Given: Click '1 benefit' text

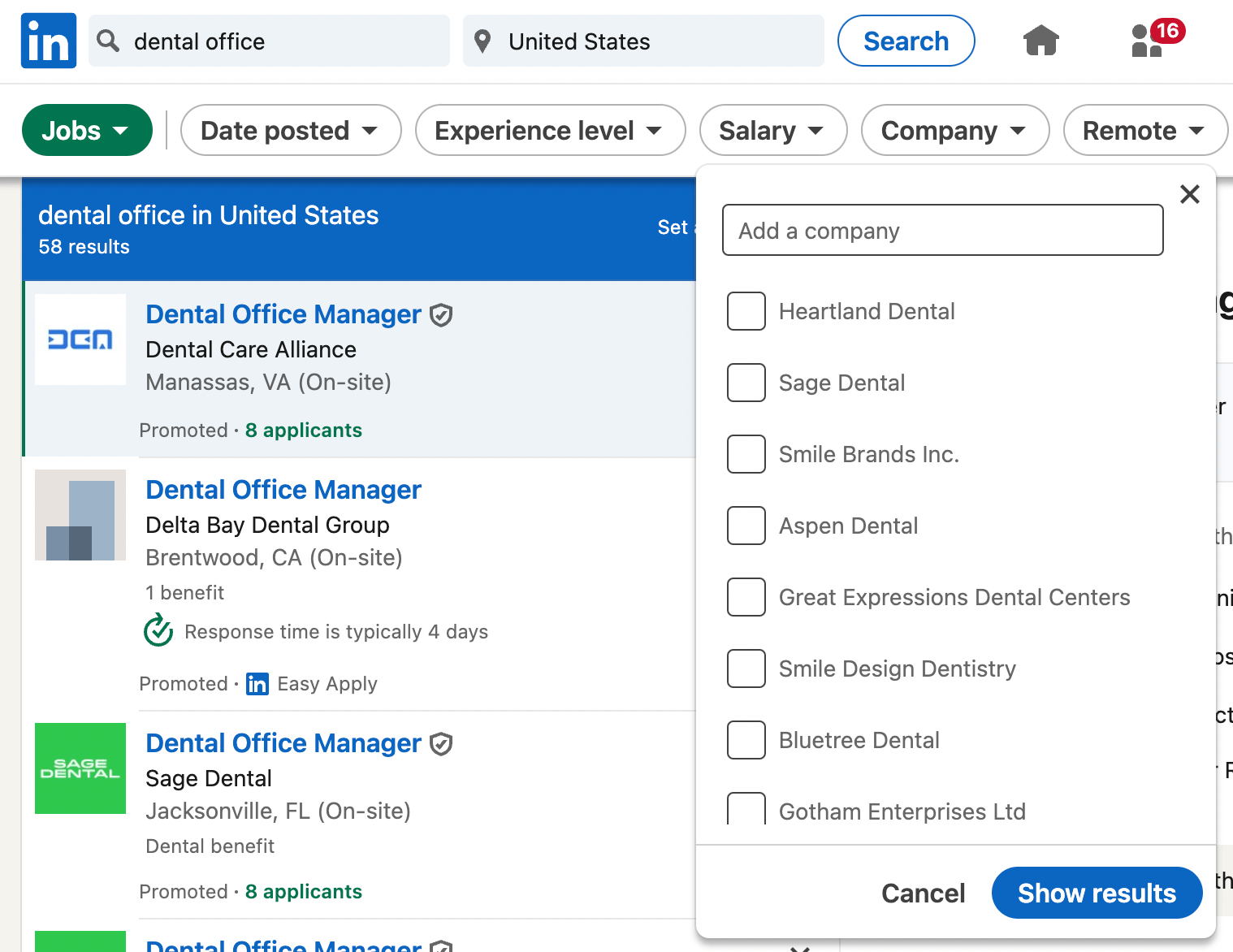Looking at the screenshot, I should pyautogui.click(x=184, y=593).
